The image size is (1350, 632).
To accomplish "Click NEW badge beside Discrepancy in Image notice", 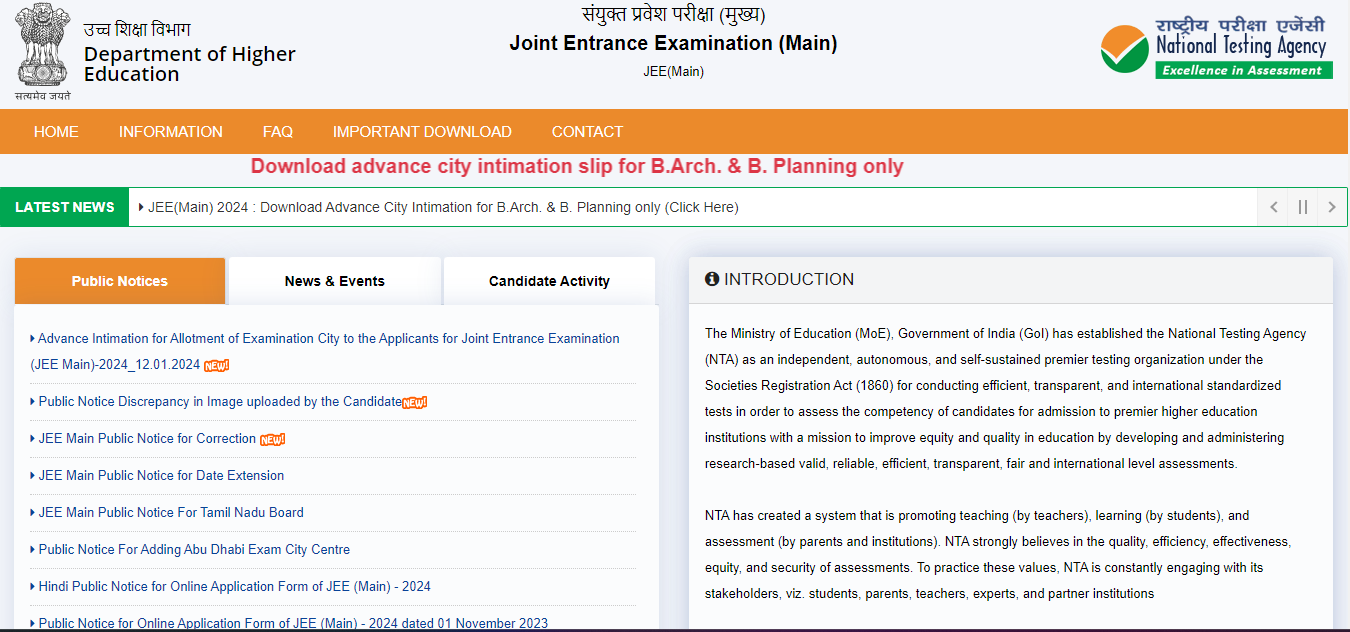I will point(415,402).
